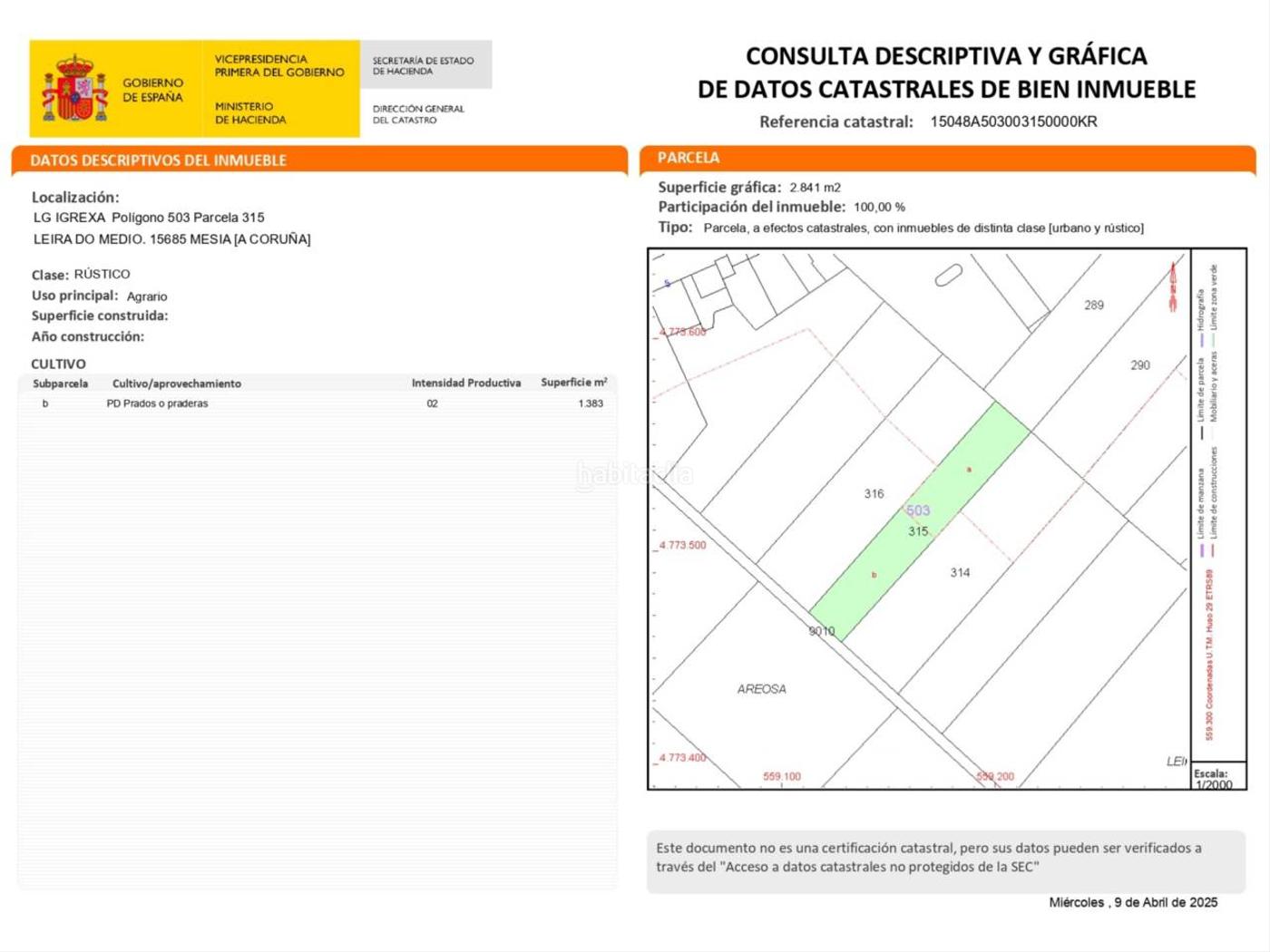Click the 'Intensidad Productiva' column header

pyautogui.click(x=466, y=383)
